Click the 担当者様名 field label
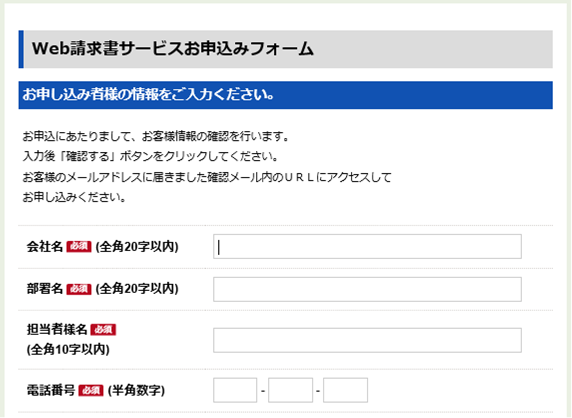Screen dimensions: 572x418 tap(57, 330)
